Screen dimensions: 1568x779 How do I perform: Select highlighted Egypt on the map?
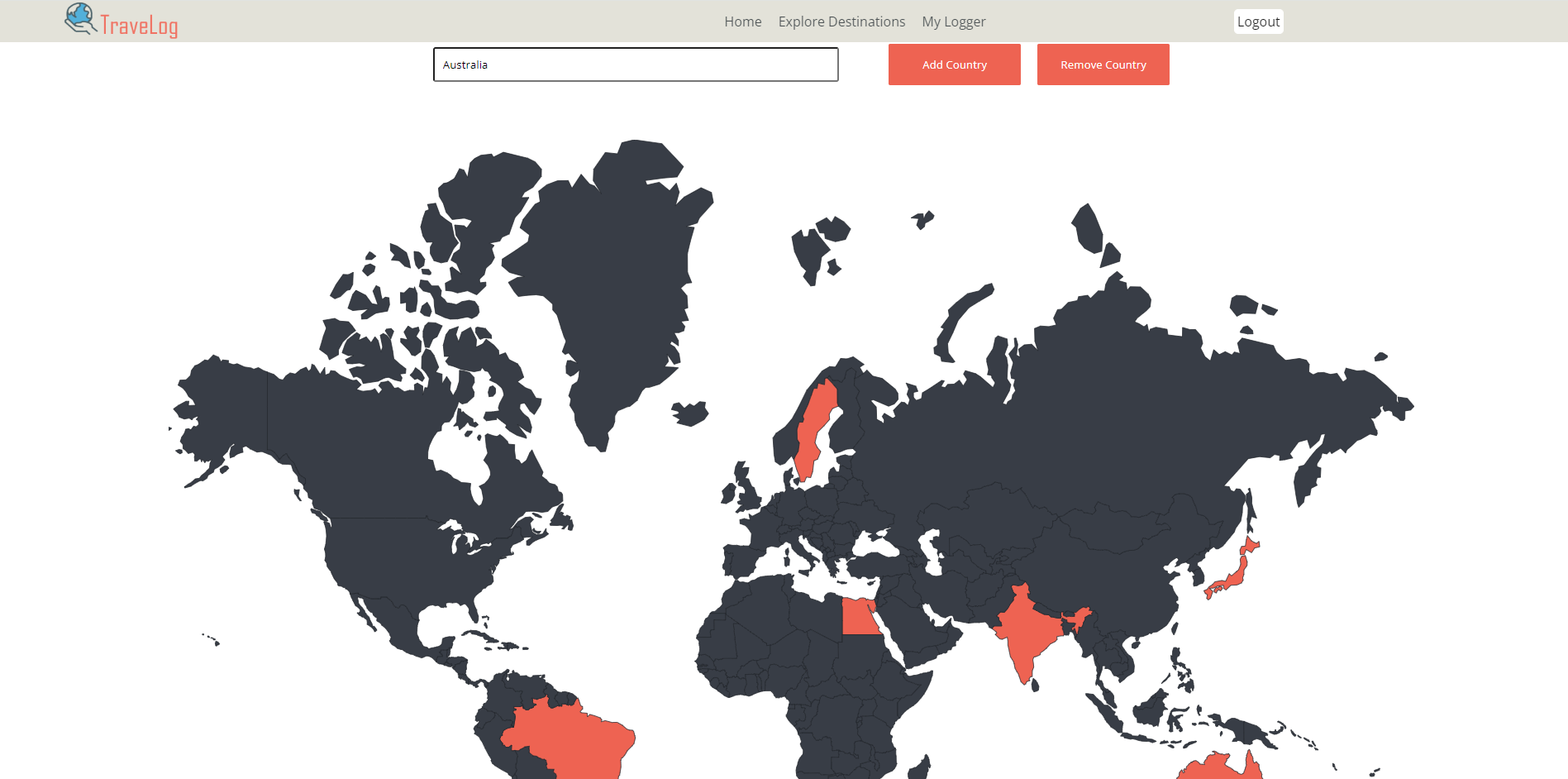(860, 617)
